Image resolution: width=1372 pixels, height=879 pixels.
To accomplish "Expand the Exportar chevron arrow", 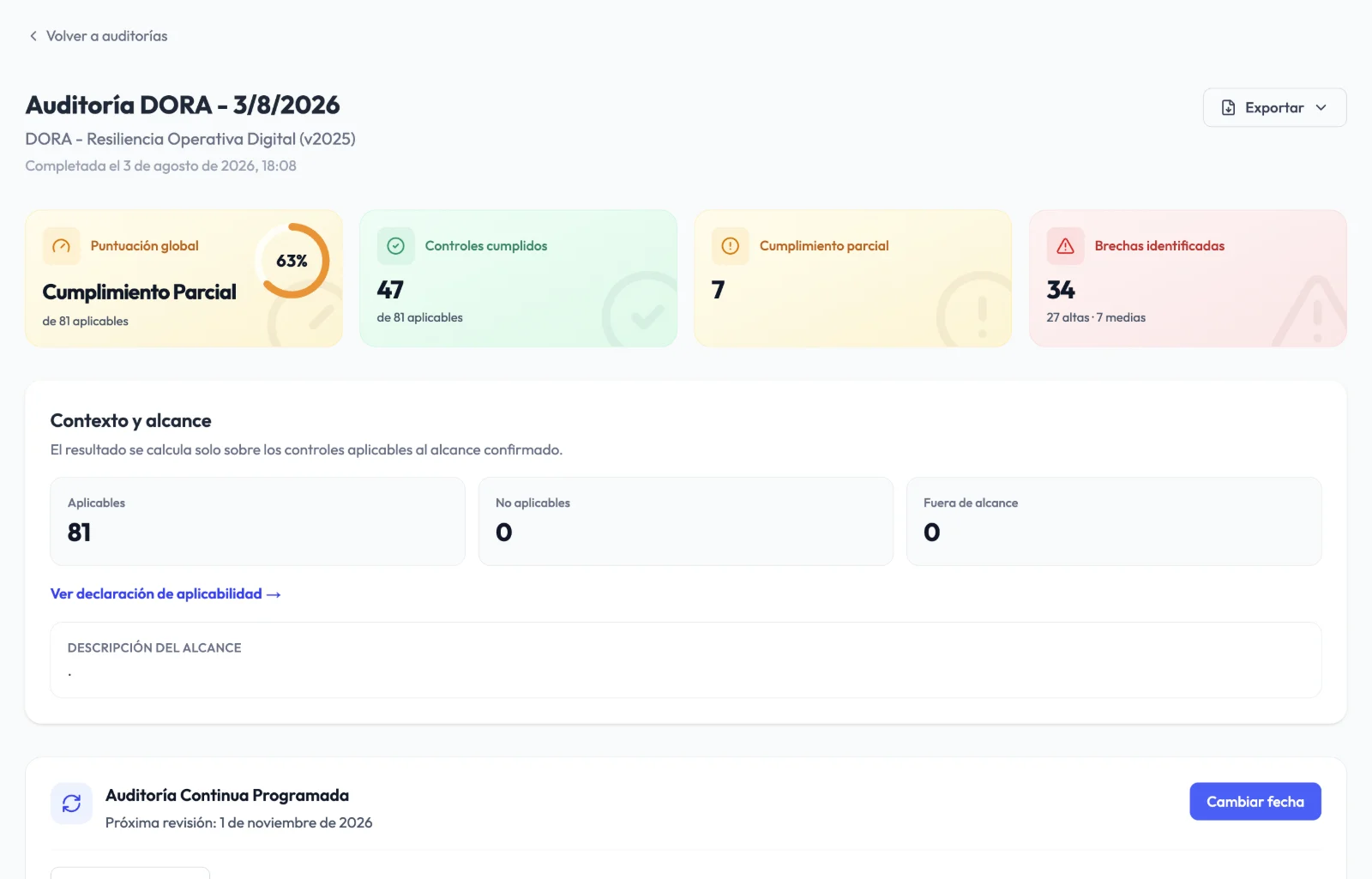I will 1321,108.
